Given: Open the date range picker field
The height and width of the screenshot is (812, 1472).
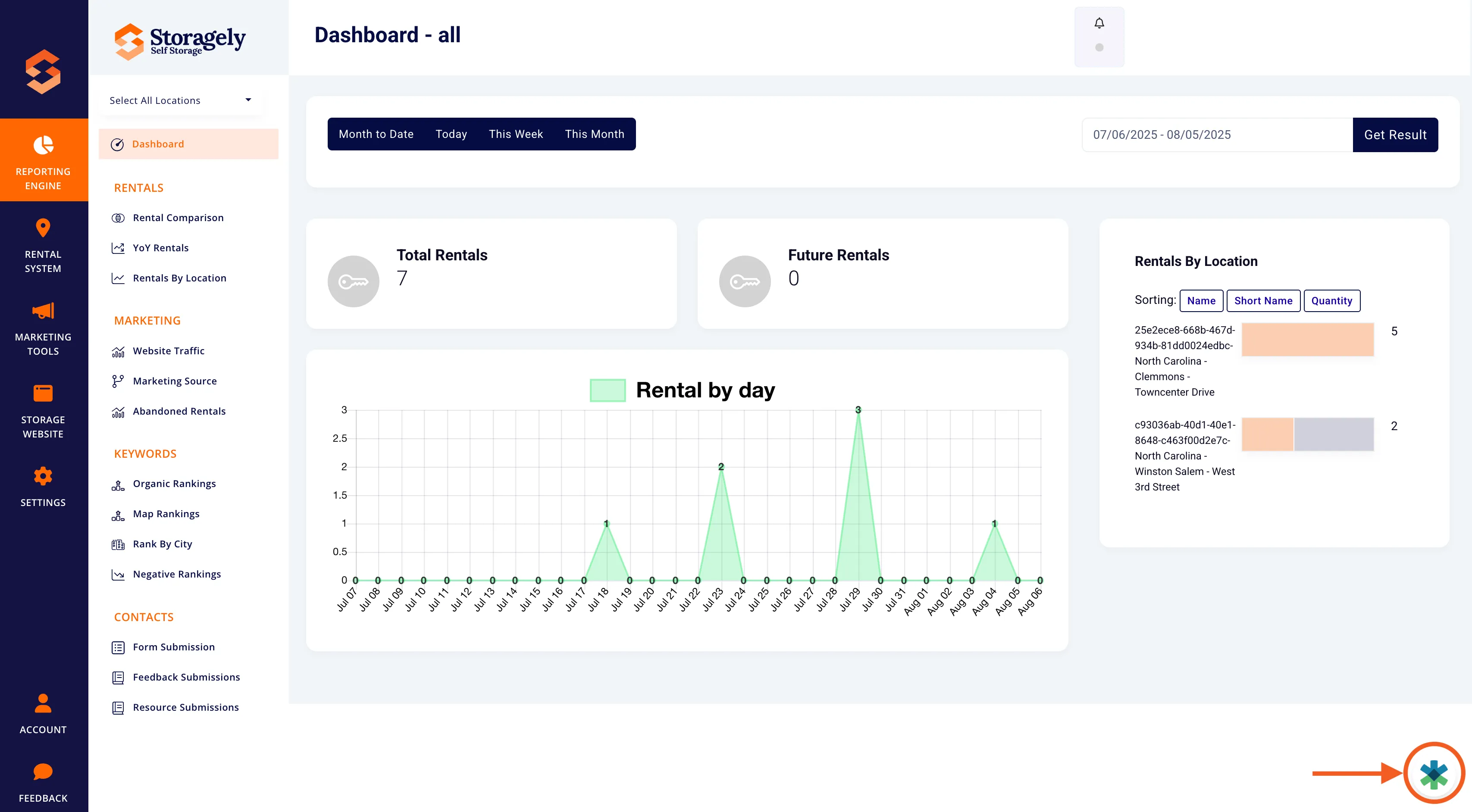Looking at the screenshot, I should click(1217, 135).
